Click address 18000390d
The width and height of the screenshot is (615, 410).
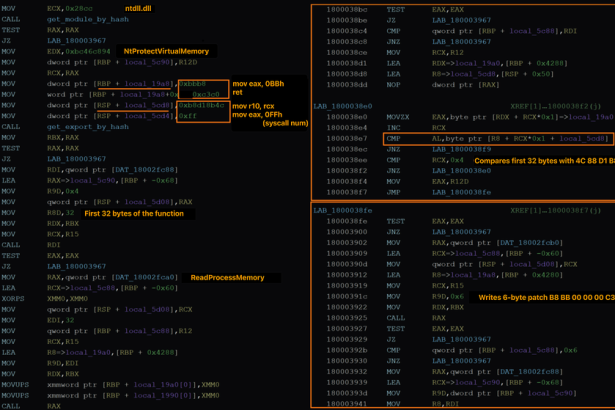[347, 264]
